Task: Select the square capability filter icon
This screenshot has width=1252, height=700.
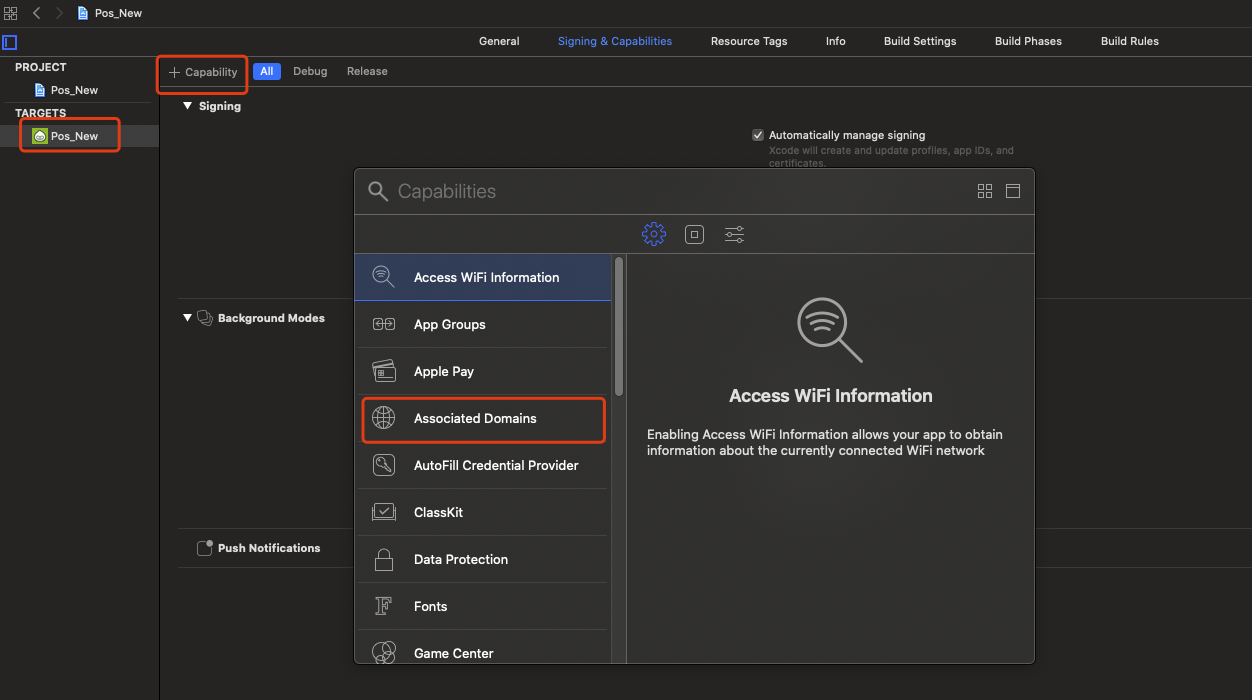Action: pyautogui.click(x=694, y=234)
